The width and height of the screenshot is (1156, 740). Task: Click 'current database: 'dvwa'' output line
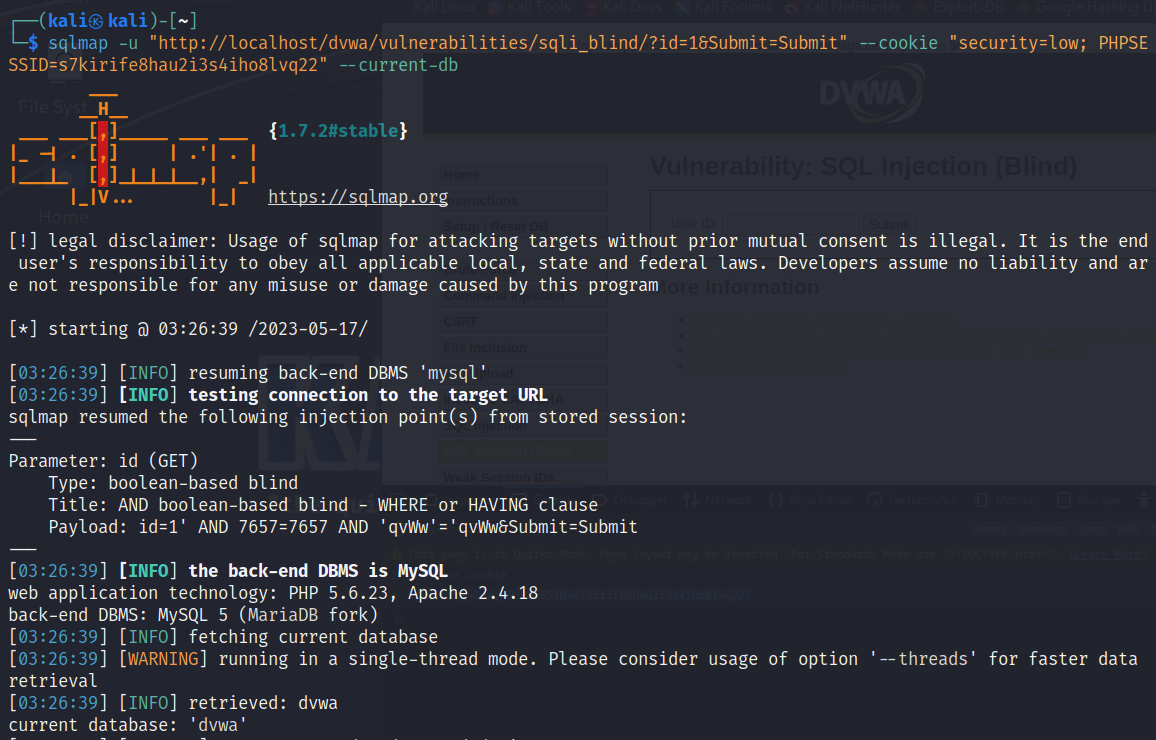[128, 725]
